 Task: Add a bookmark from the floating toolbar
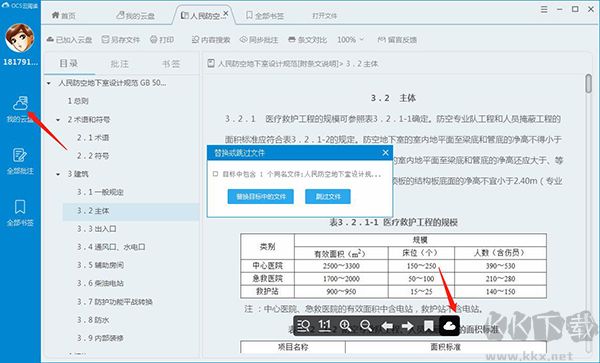pos(429,326)
